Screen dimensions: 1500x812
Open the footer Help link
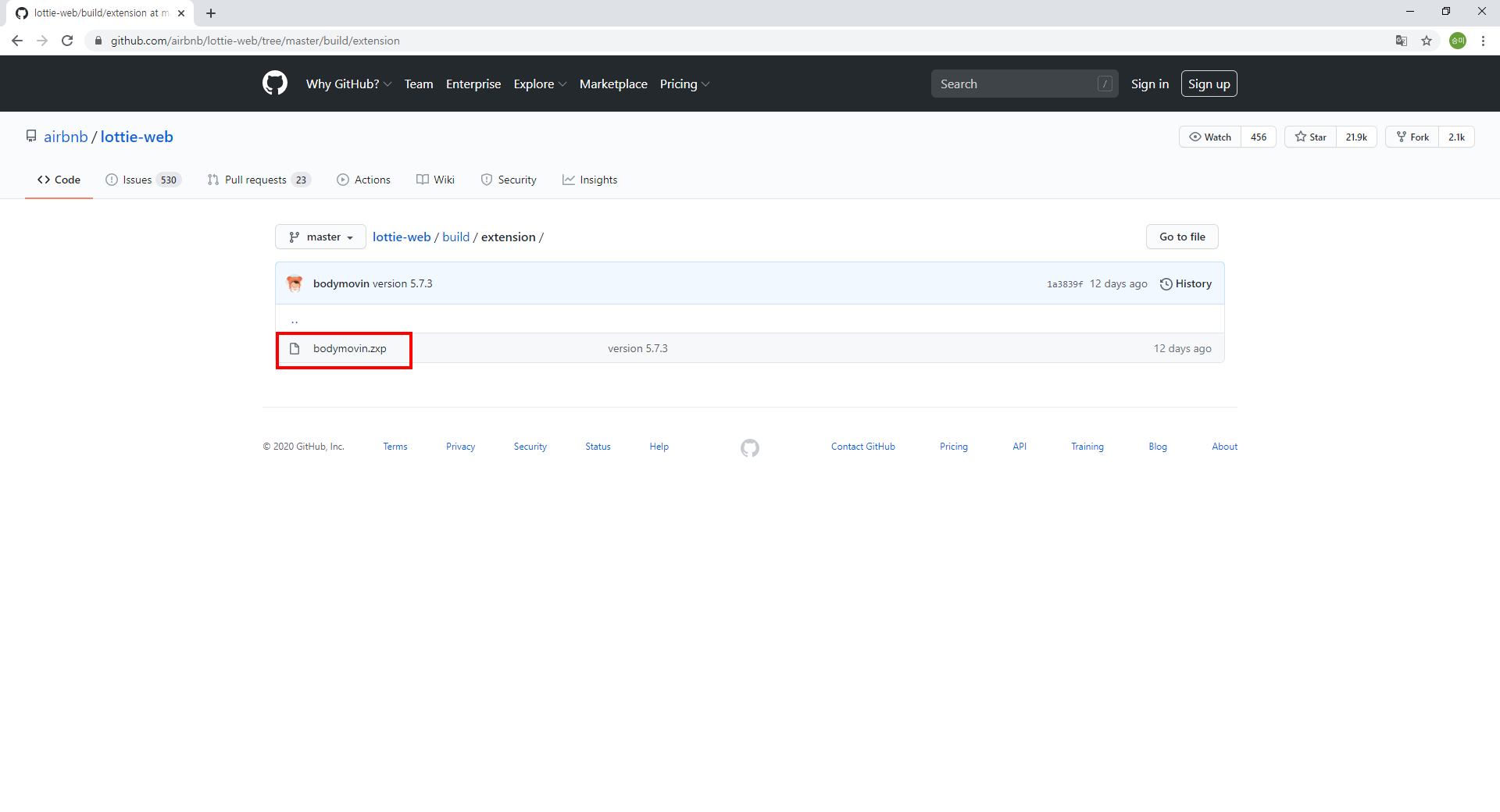coord(659,447)
